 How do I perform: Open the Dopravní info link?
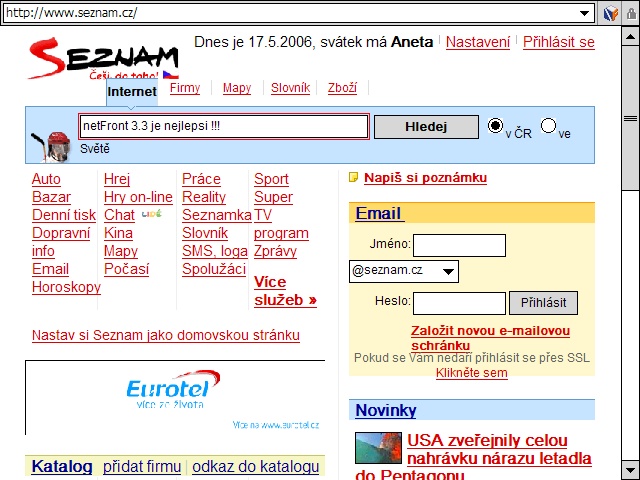[x=61, y=242]
